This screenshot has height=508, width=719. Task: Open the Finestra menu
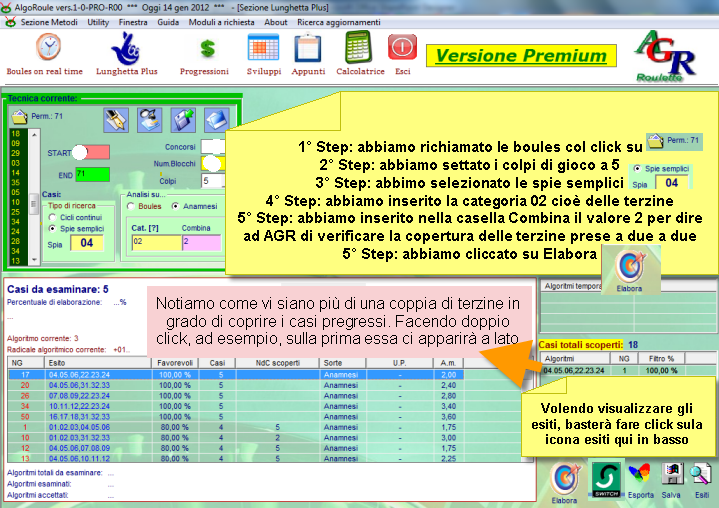133,22
